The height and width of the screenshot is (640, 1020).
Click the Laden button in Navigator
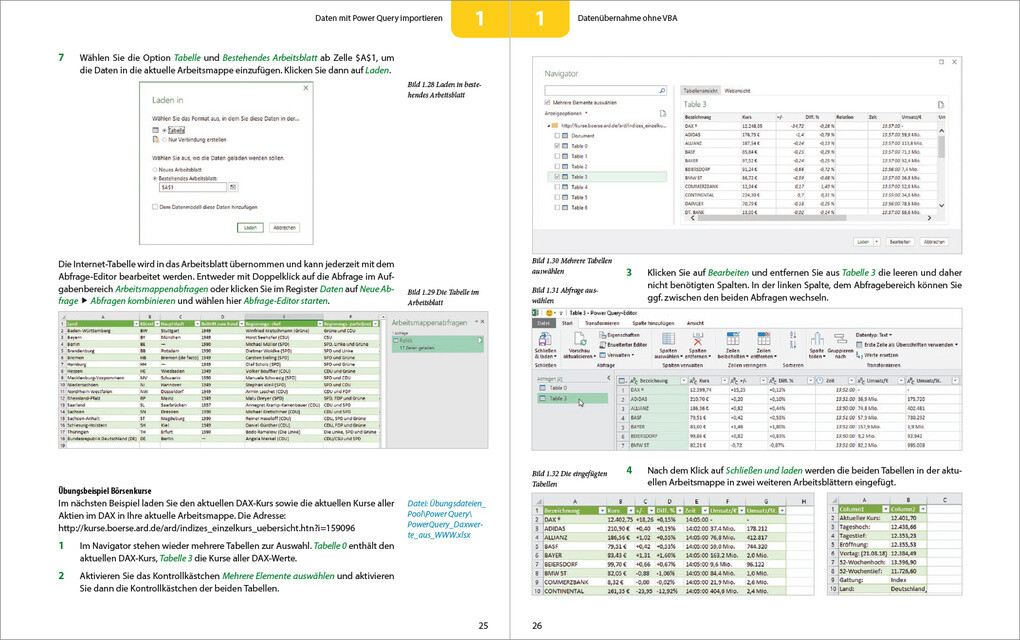tap(863, 241)
